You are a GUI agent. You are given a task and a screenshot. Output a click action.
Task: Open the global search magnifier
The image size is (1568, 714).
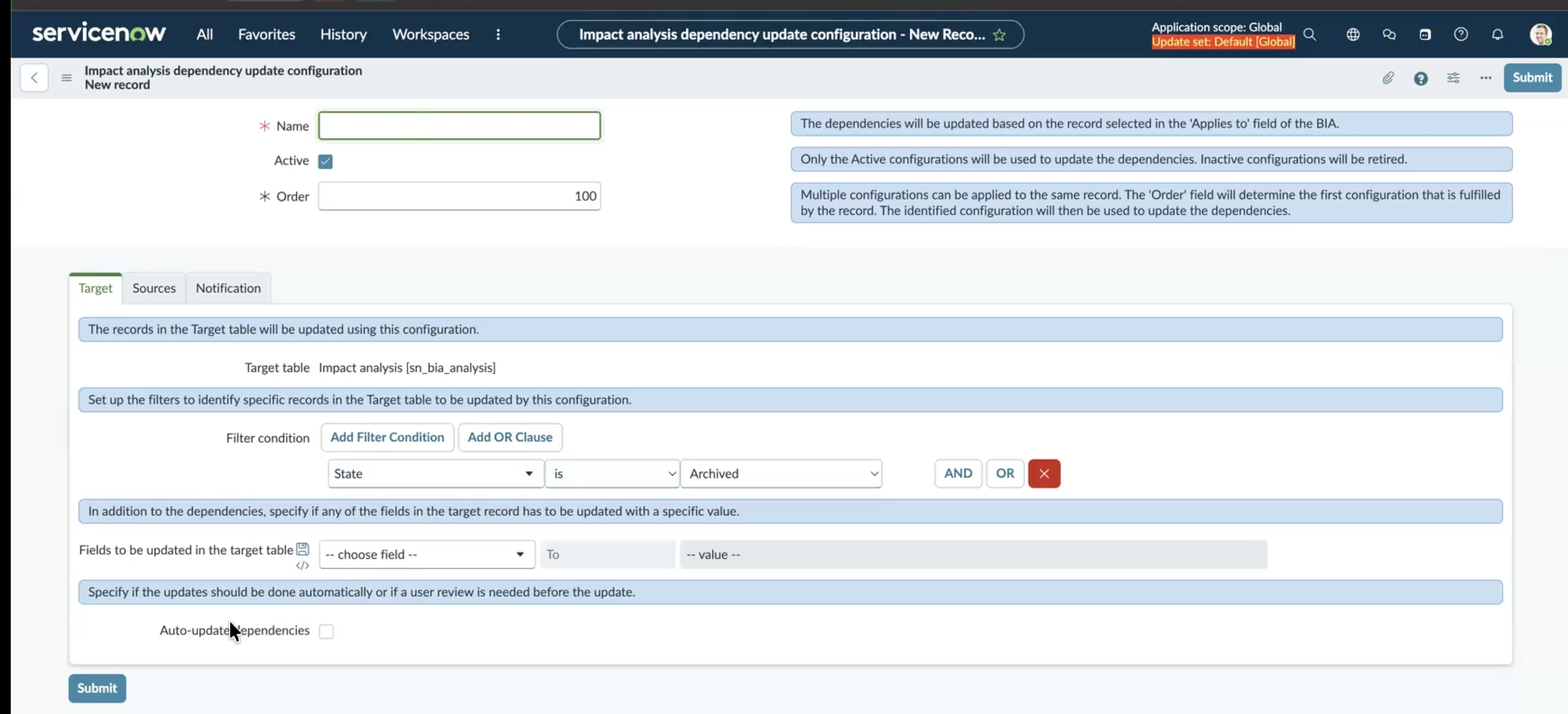click(1309, 35)
